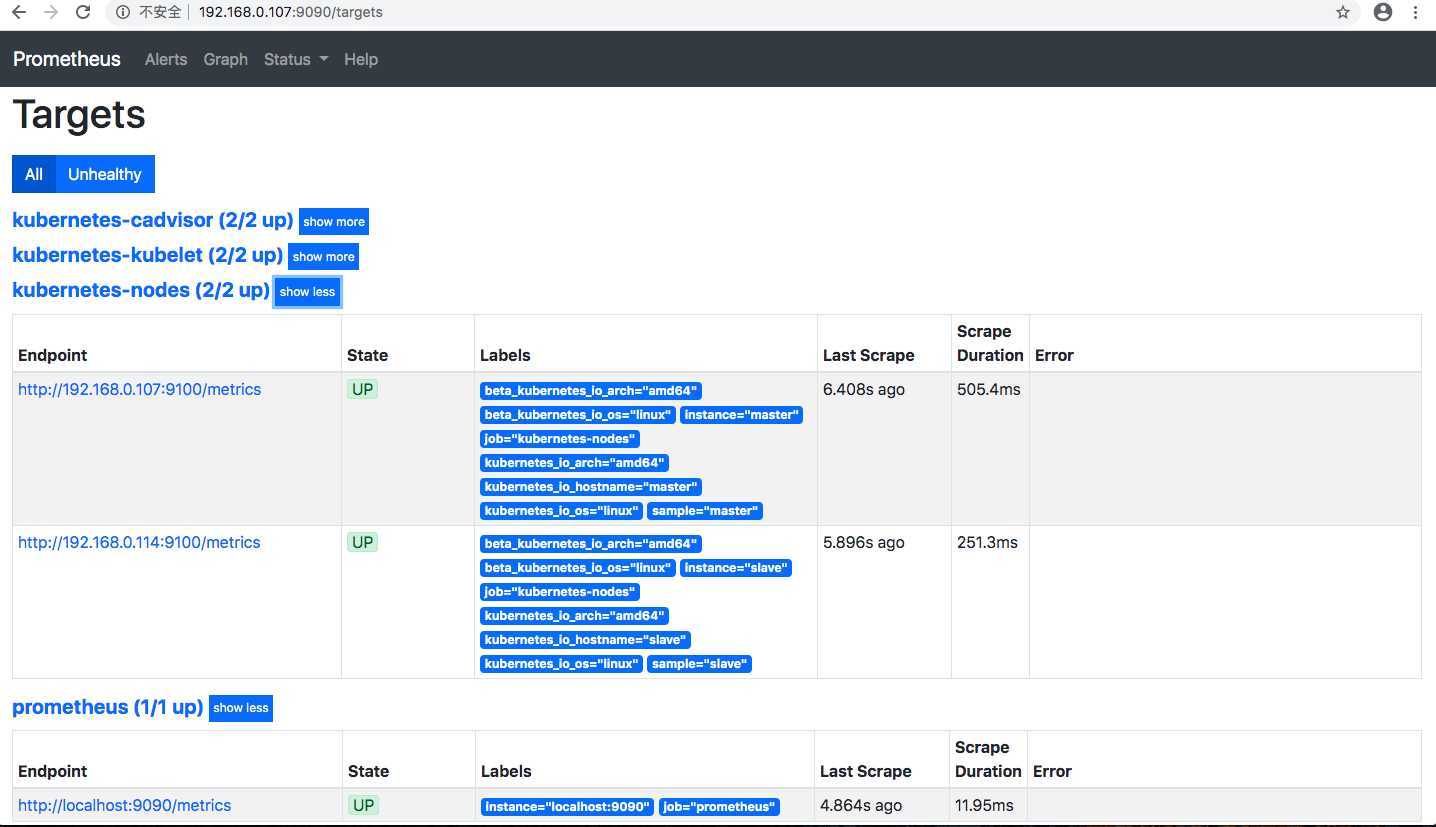Click sample="master" label badge

(705, 511)
